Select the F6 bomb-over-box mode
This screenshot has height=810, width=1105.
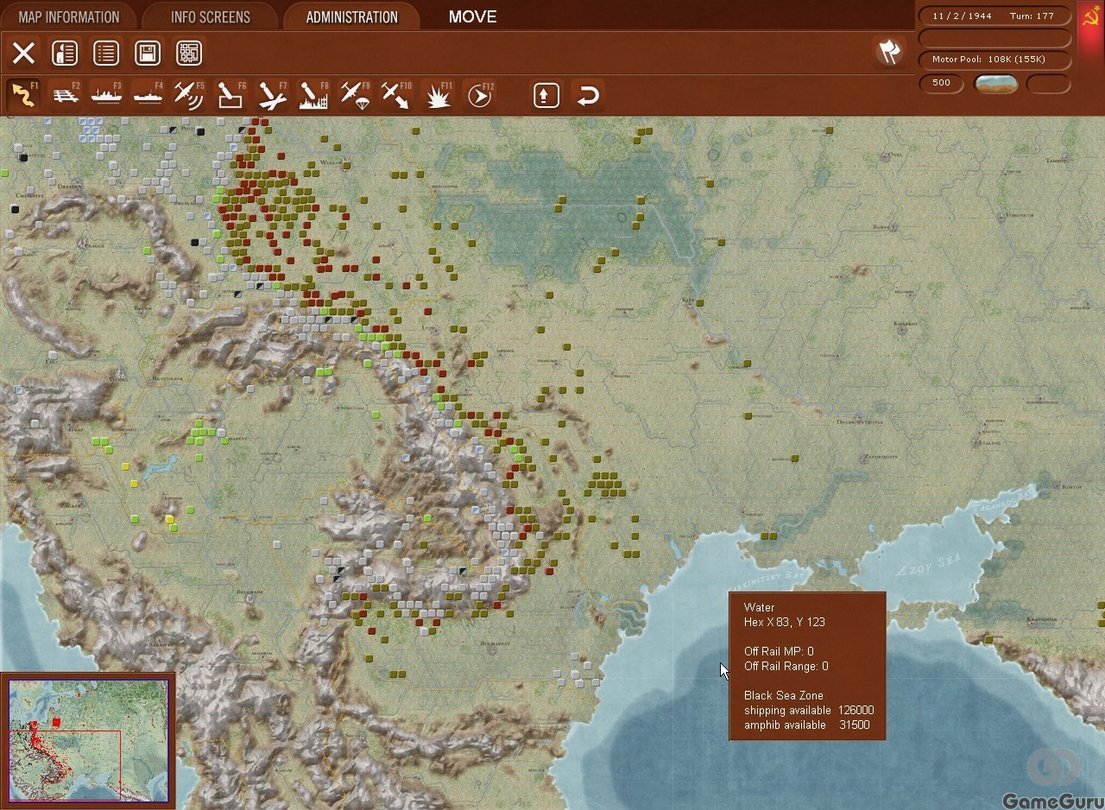(x=230, y=95)
